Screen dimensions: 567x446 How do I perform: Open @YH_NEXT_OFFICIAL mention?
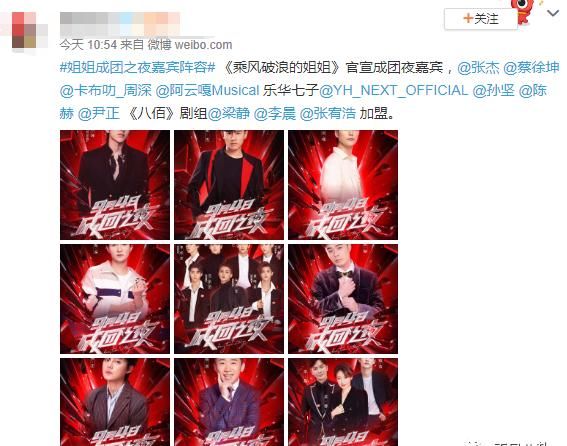point(393,90)
